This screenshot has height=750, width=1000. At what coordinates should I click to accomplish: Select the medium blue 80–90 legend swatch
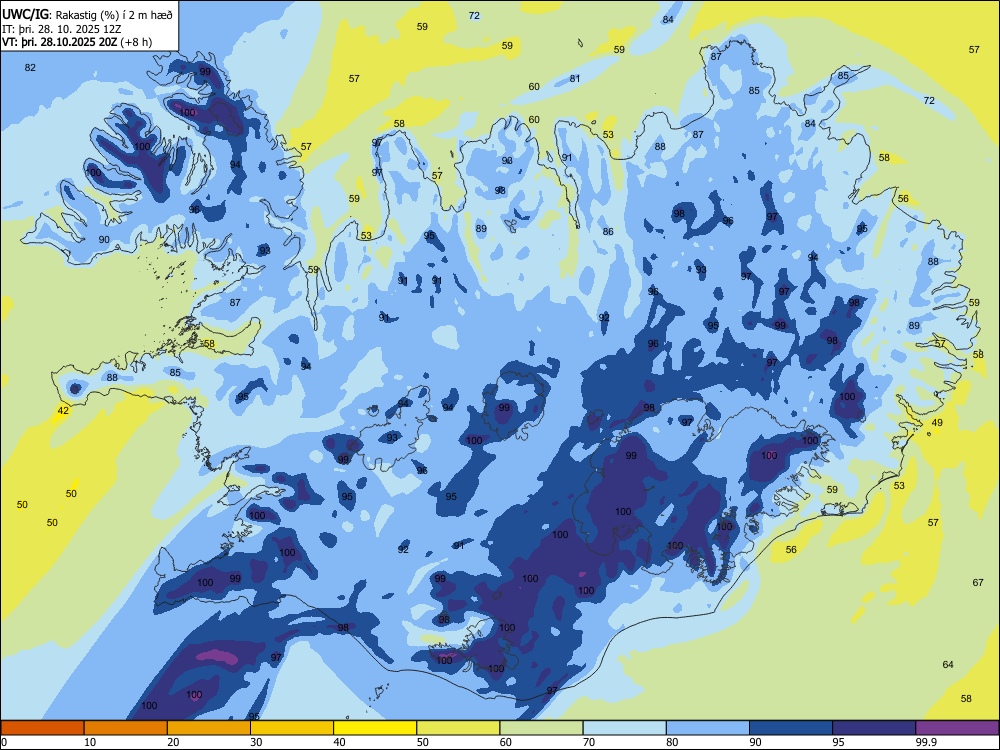pos(708,728)
